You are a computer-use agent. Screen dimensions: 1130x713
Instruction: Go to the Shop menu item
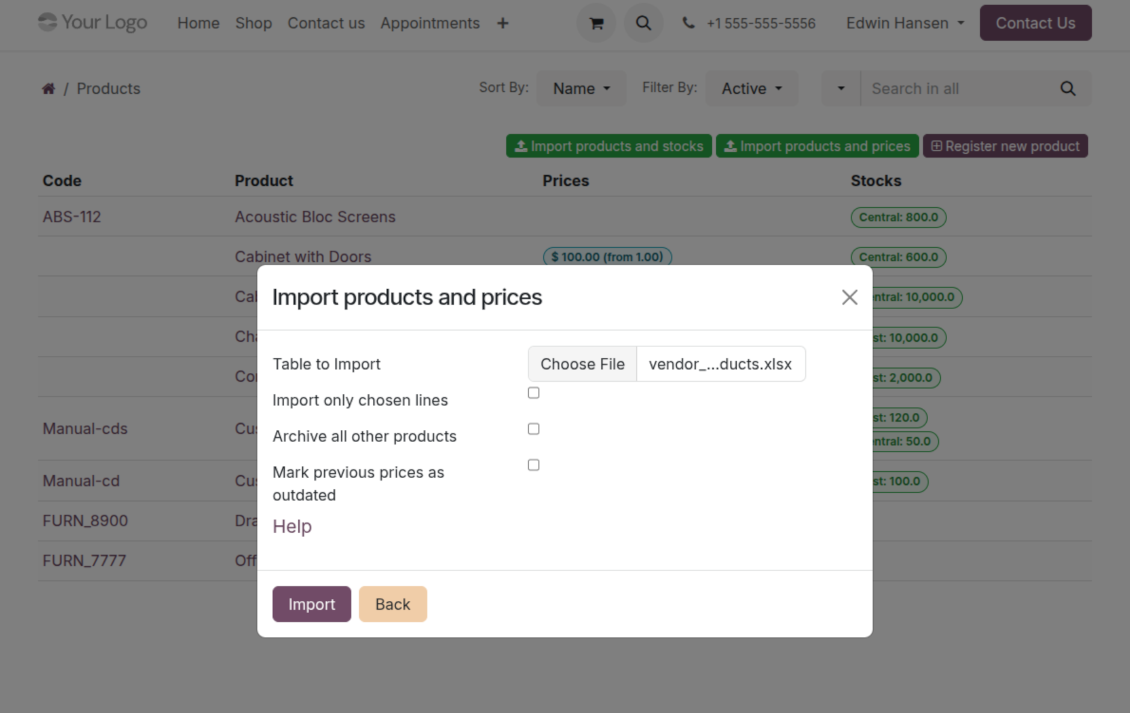pyautogui.click(x=253, y=23)
